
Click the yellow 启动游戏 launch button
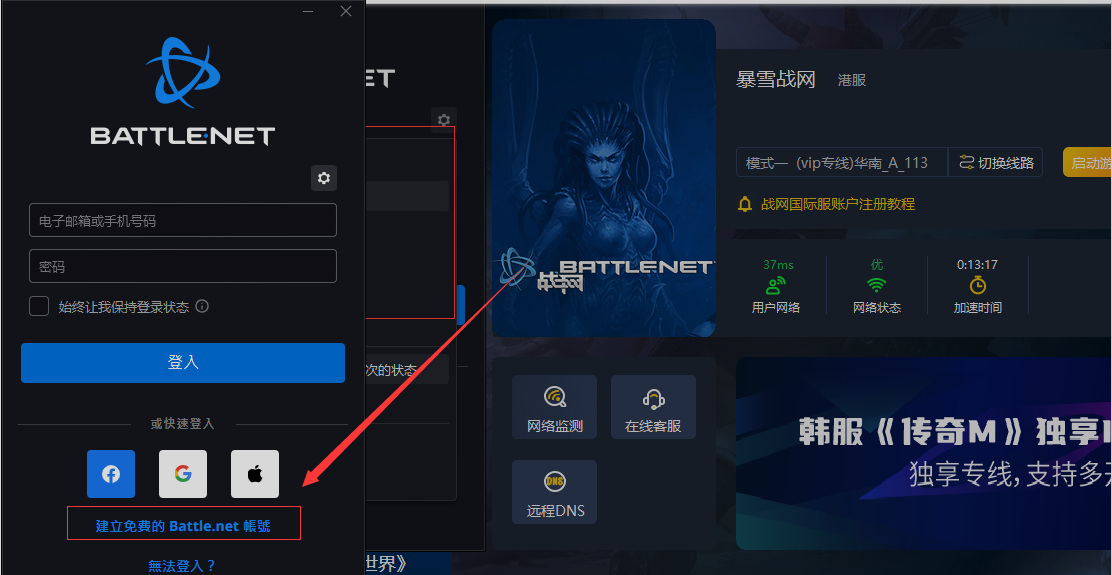[1087, 162]
